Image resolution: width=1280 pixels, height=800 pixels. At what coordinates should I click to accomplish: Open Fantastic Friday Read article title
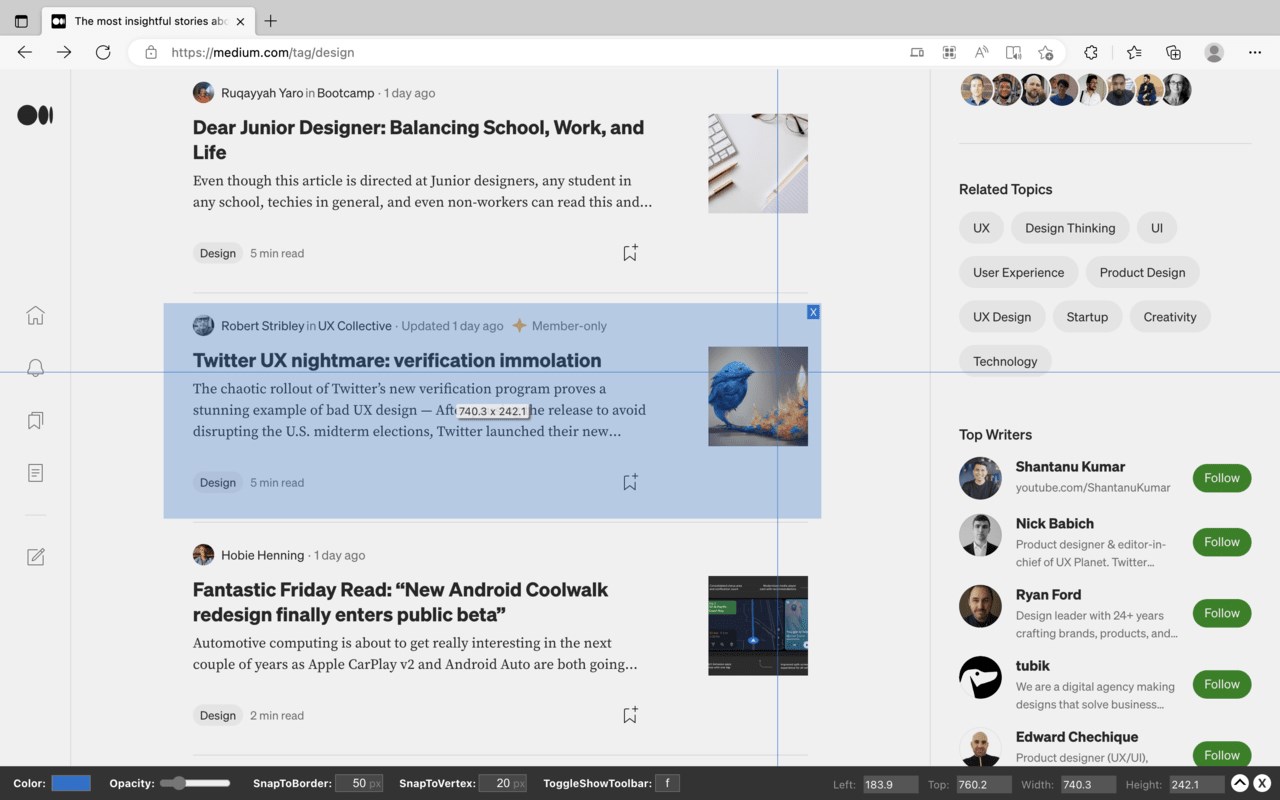click(x=400, y=602)
